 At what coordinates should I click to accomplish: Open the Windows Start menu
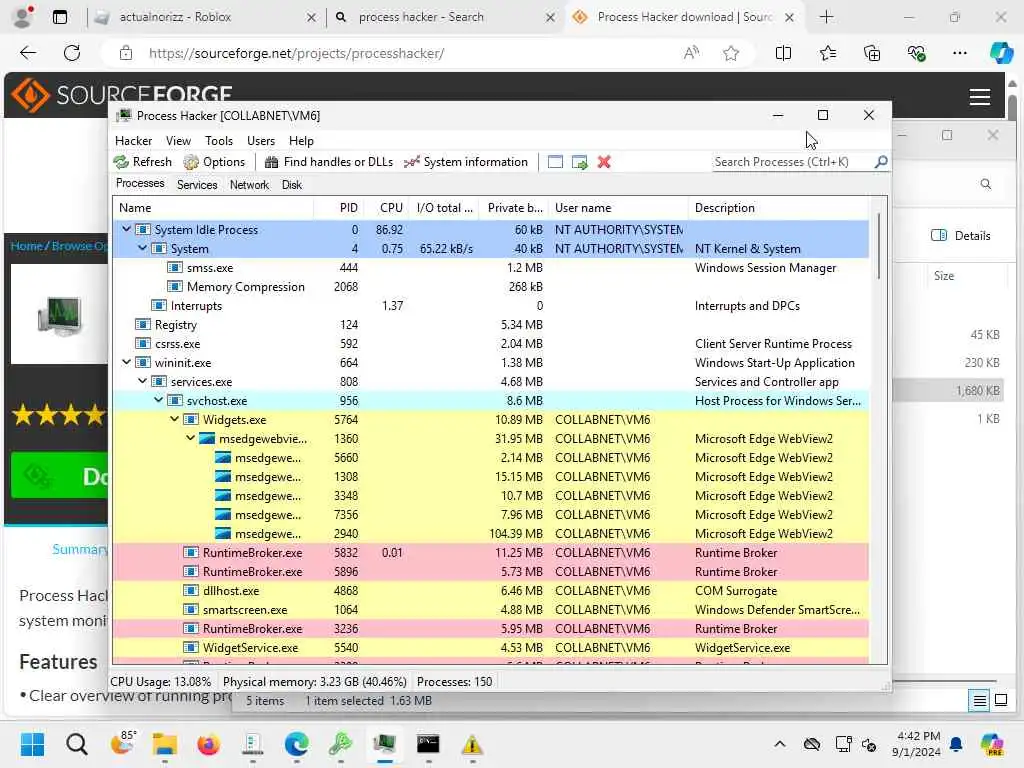pos(32,744)
